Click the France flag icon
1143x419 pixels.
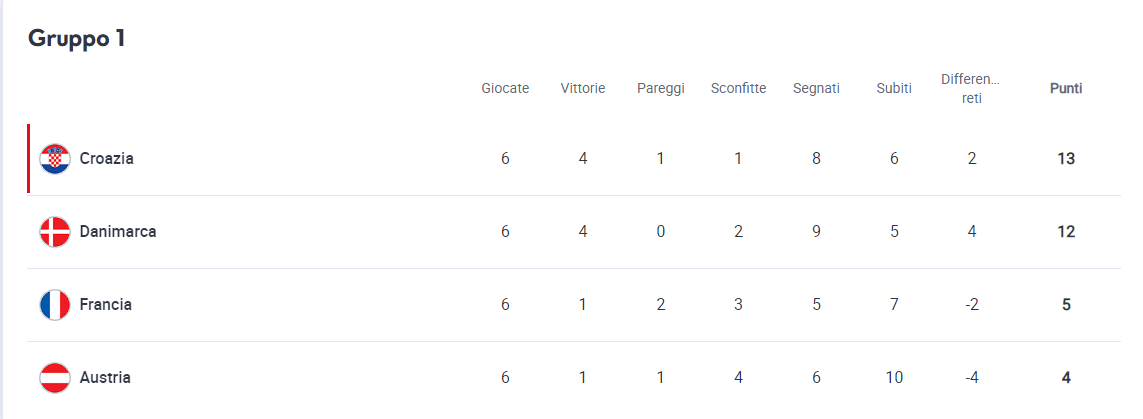(55, 305)
